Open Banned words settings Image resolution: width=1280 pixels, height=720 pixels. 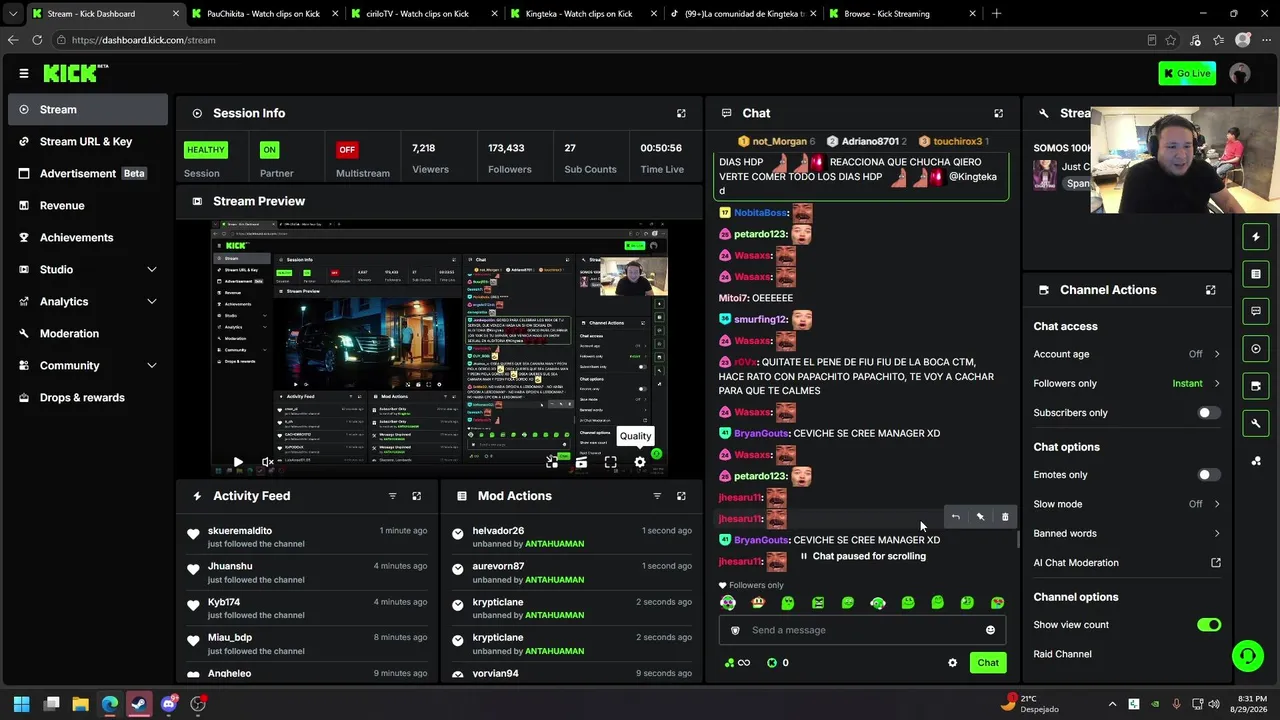pyautogui.click(x=1127, y=533)
